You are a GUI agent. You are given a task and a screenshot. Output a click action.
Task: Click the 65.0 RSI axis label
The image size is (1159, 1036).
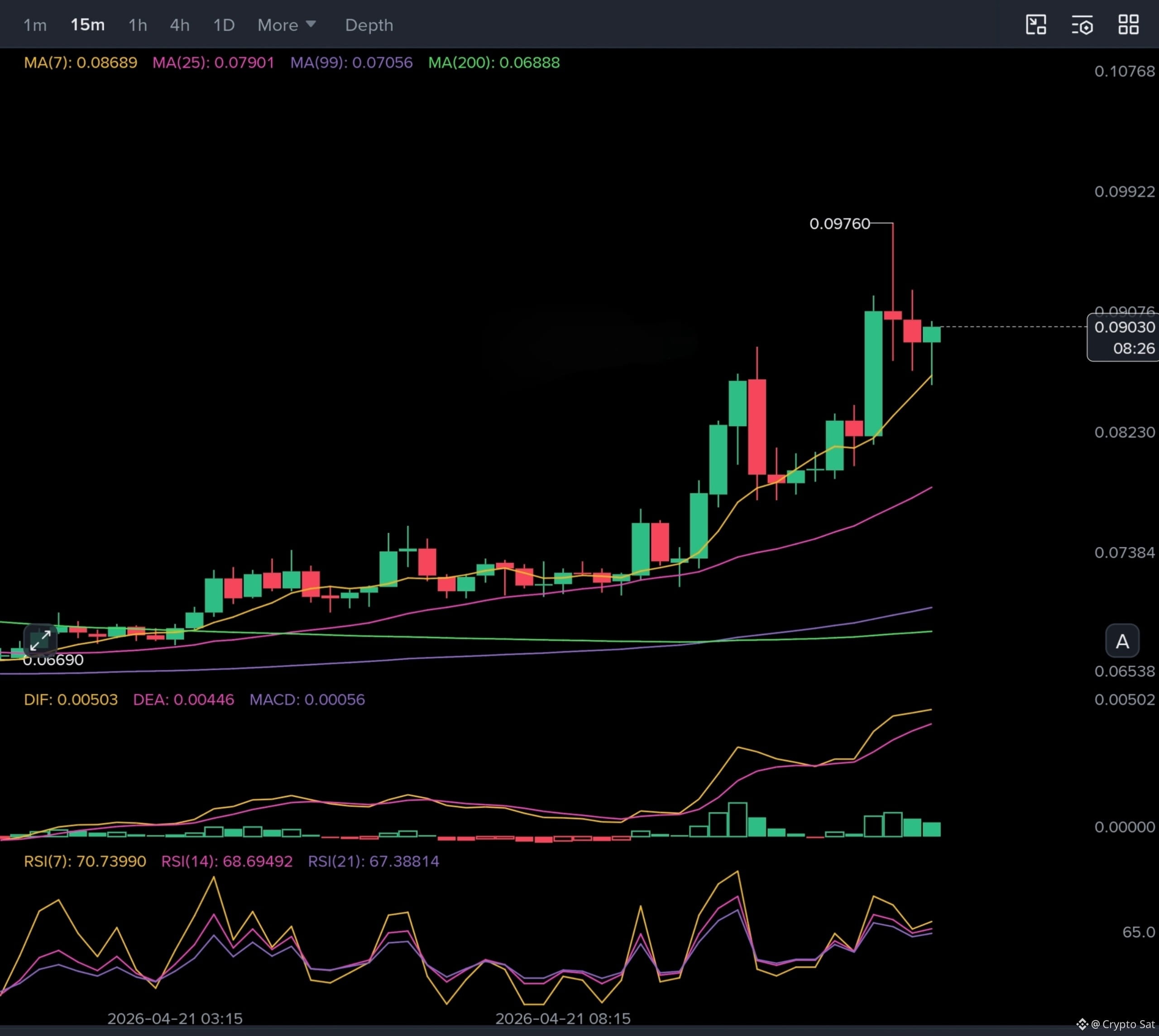(1139, 932)
